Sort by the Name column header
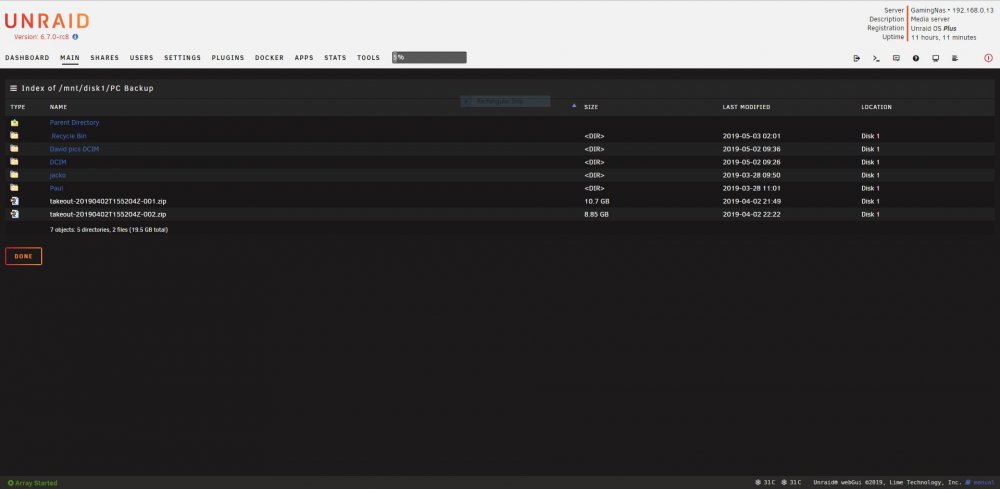Screen dimensions: 1000x489 click(58, 107)
